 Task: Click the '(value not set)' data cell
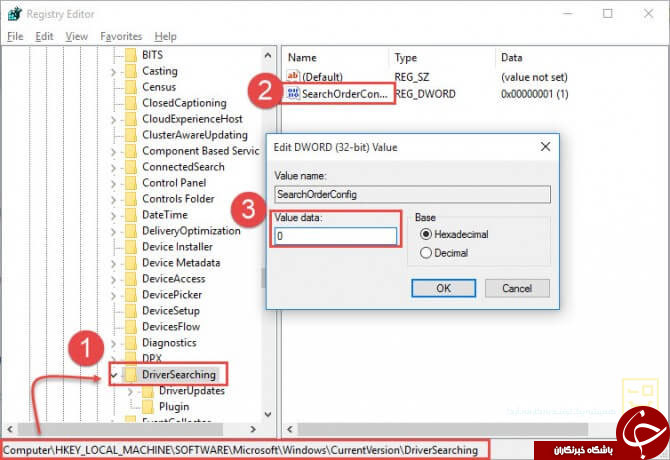point(534,77)
